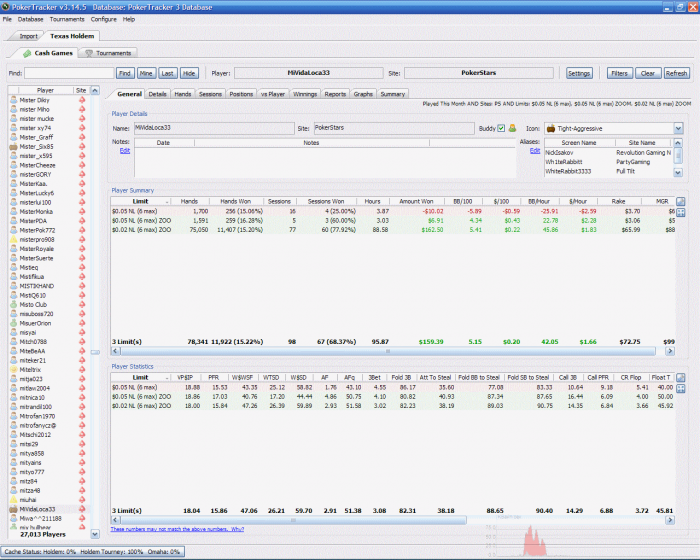The height and width of the screenshot is (560, 700).
Task: Open the Graphs tab
Action: point(363,94)
